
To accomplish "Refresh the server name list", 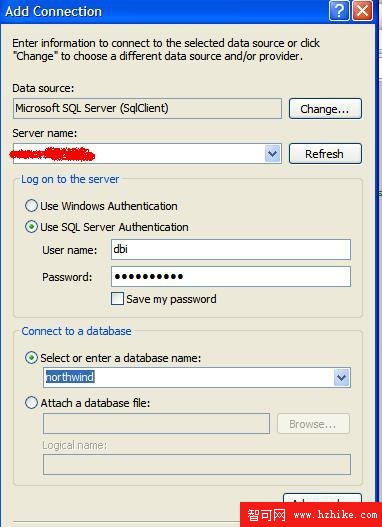I will (325, 154).
